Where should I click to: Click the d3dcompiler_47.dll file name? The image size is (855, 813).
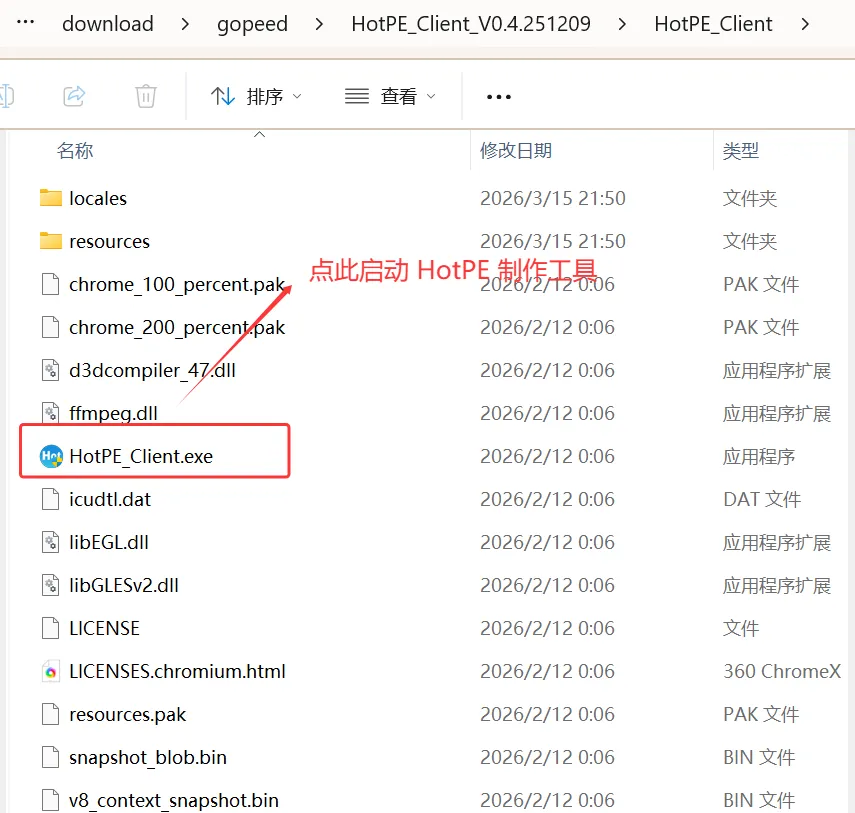click(x=153, y=371)
